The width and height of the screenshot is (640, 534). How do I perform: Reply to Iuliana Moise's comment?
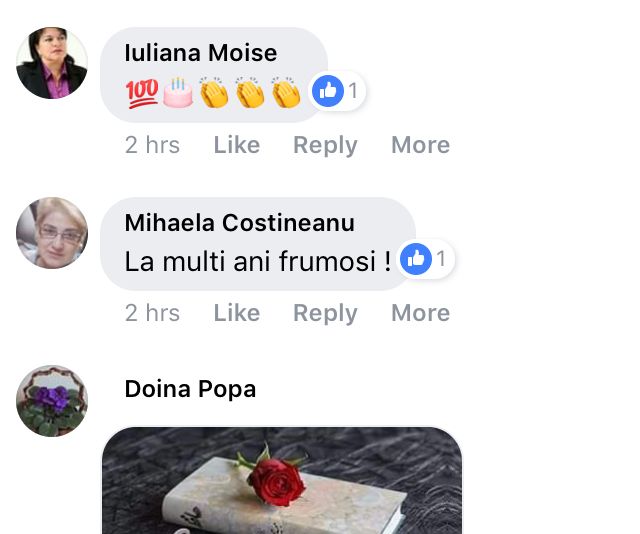pyautogui.click(x=325, y=146)
